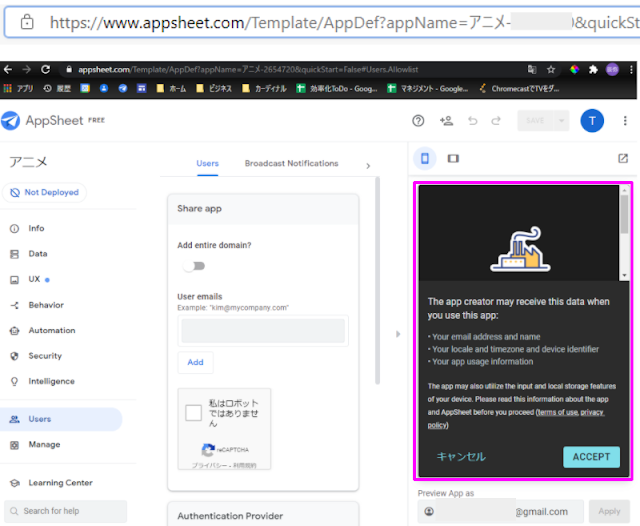640x526 pixels.
Task: Open the AppSheet help question mark icon
Action: coord(418,121)
